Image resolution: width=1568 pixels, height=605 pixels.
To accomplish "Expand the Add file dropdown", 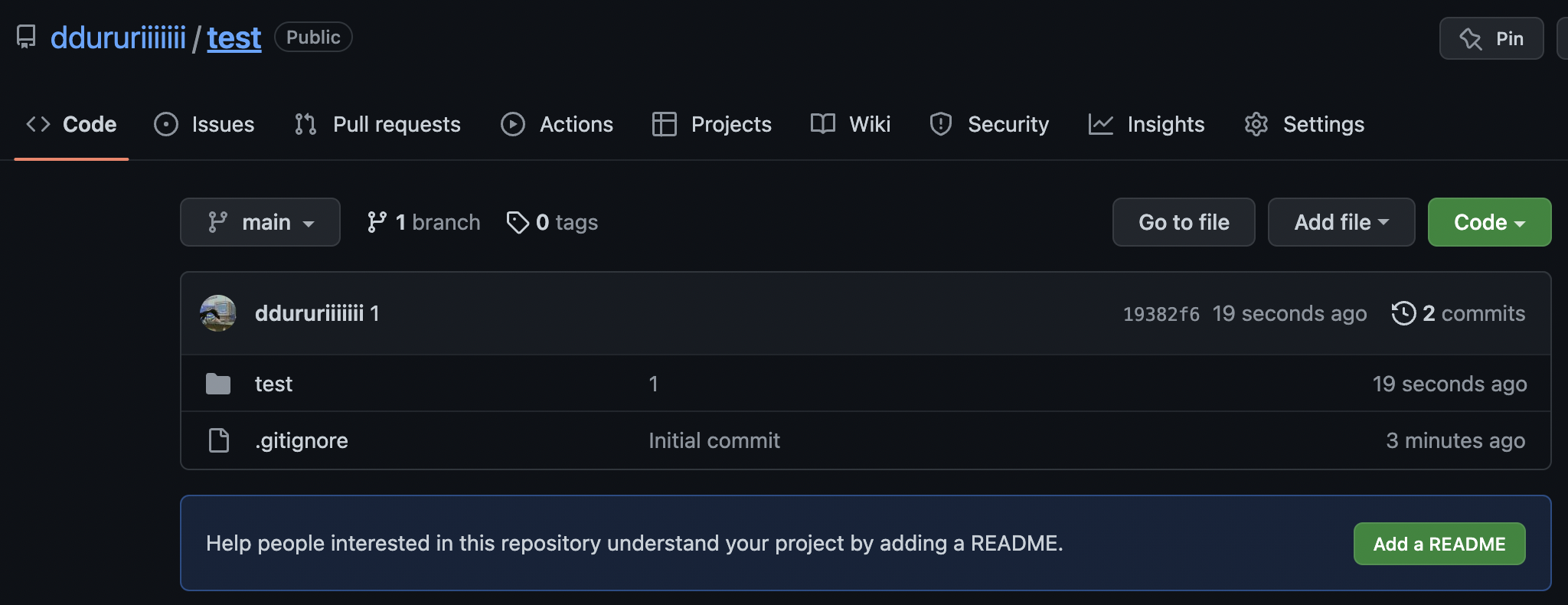I will tap(1341, 222).
